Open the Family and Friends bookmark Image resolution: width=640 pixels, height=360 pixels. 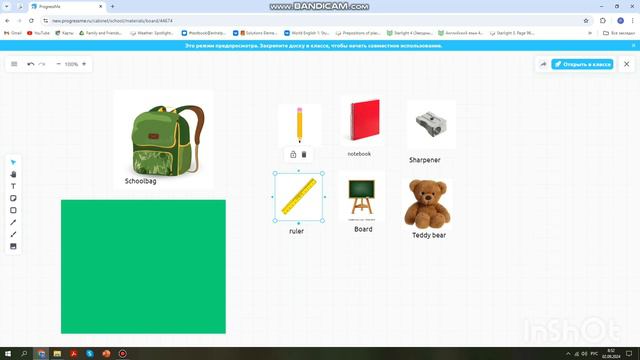pyautogui.click(x=100, y=33)
